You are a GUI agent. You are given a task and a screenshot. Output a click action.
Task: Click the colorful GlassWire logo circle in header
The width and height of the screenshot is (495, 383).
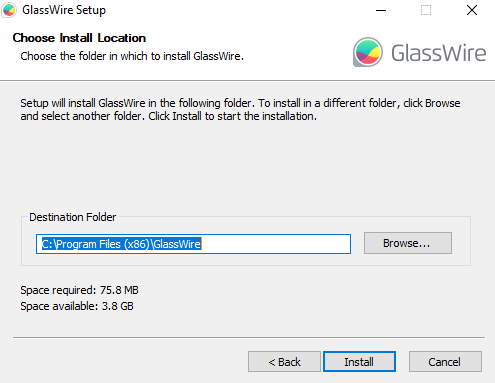coord(368,52)
